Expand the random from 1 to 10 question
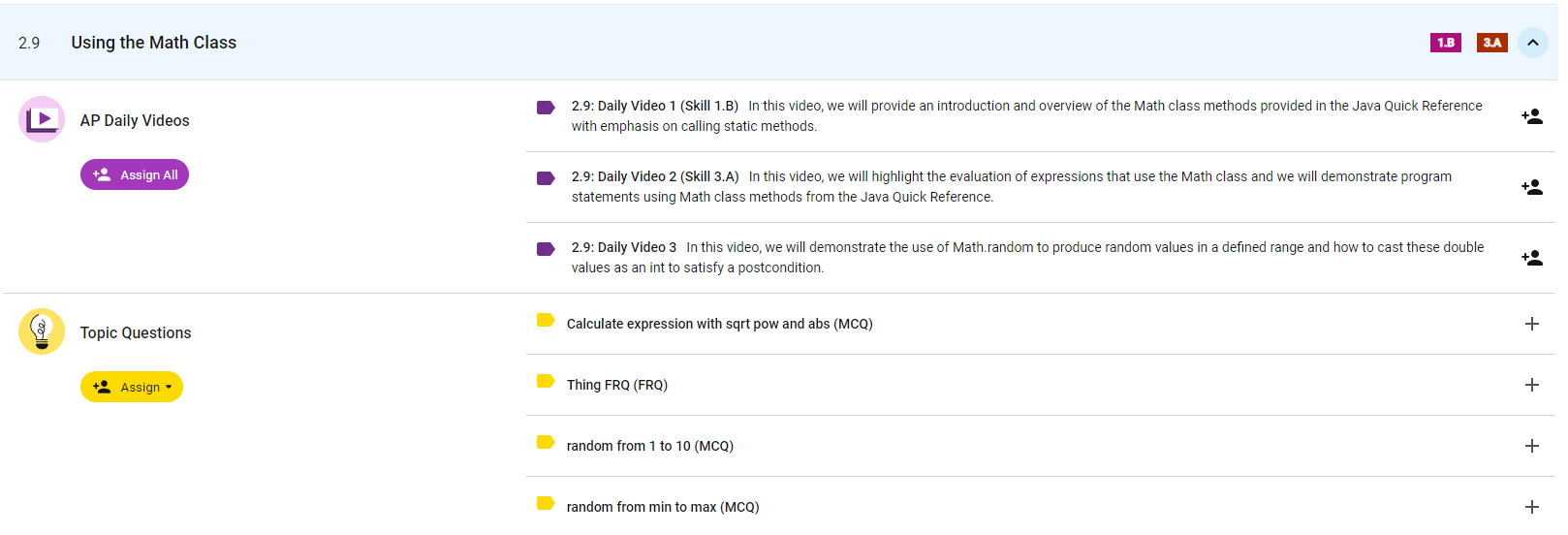Viewport: 1568px width, 535px height. coord(1531,446)
